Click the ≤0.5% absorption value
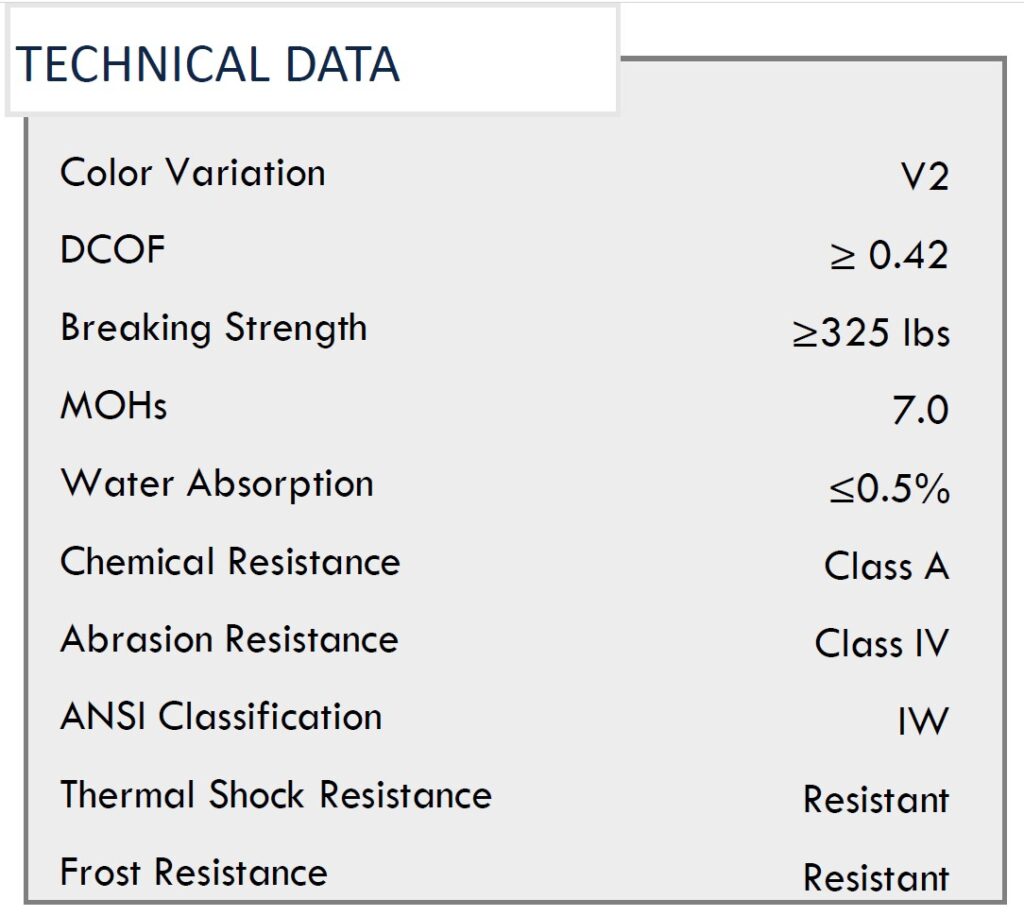Viewport: 1024px width, 916px height. (x=889, y=488)
